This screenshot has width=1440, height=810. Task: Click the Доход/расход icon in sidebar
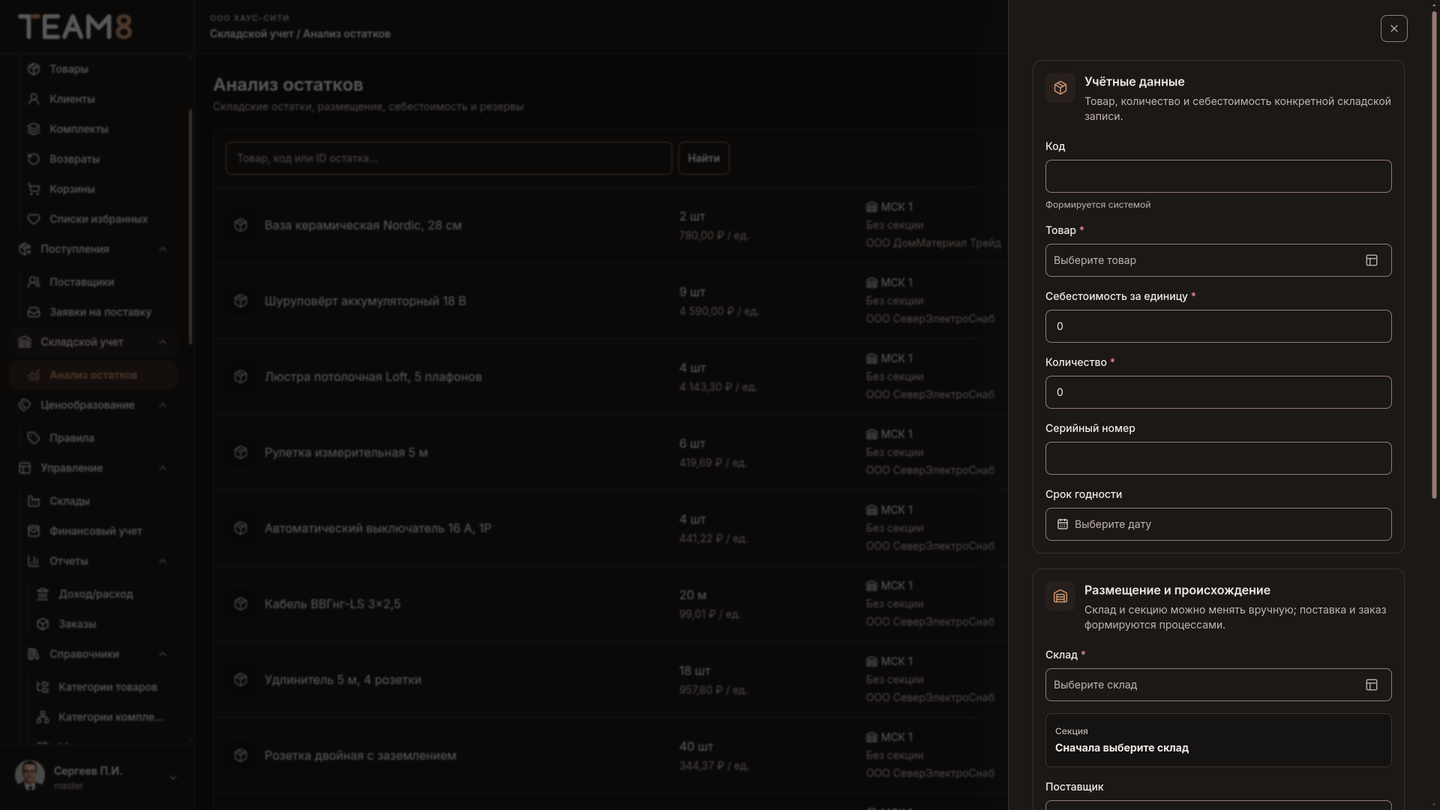[42, 594]
